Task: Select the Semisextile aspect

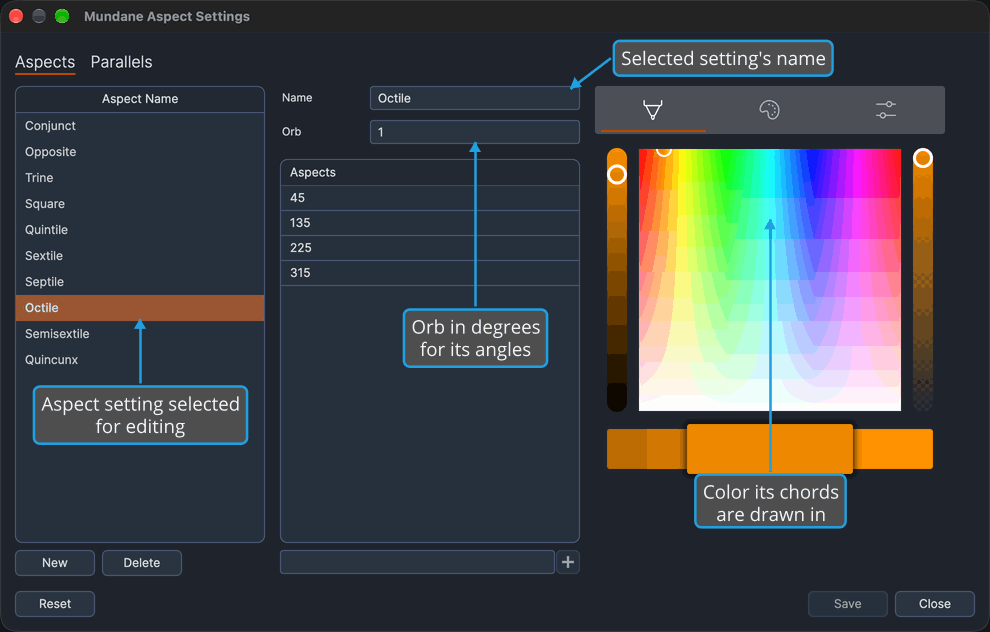Action: (x=140, y=333)
